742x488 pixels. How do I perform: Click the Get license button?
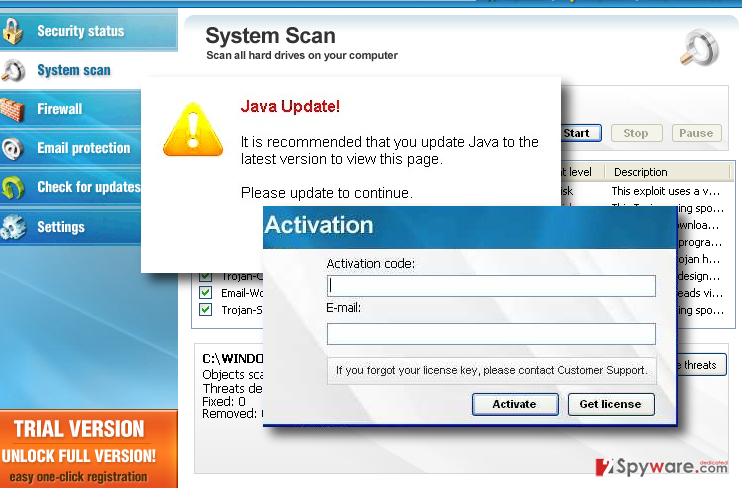[x=611, y=404]
